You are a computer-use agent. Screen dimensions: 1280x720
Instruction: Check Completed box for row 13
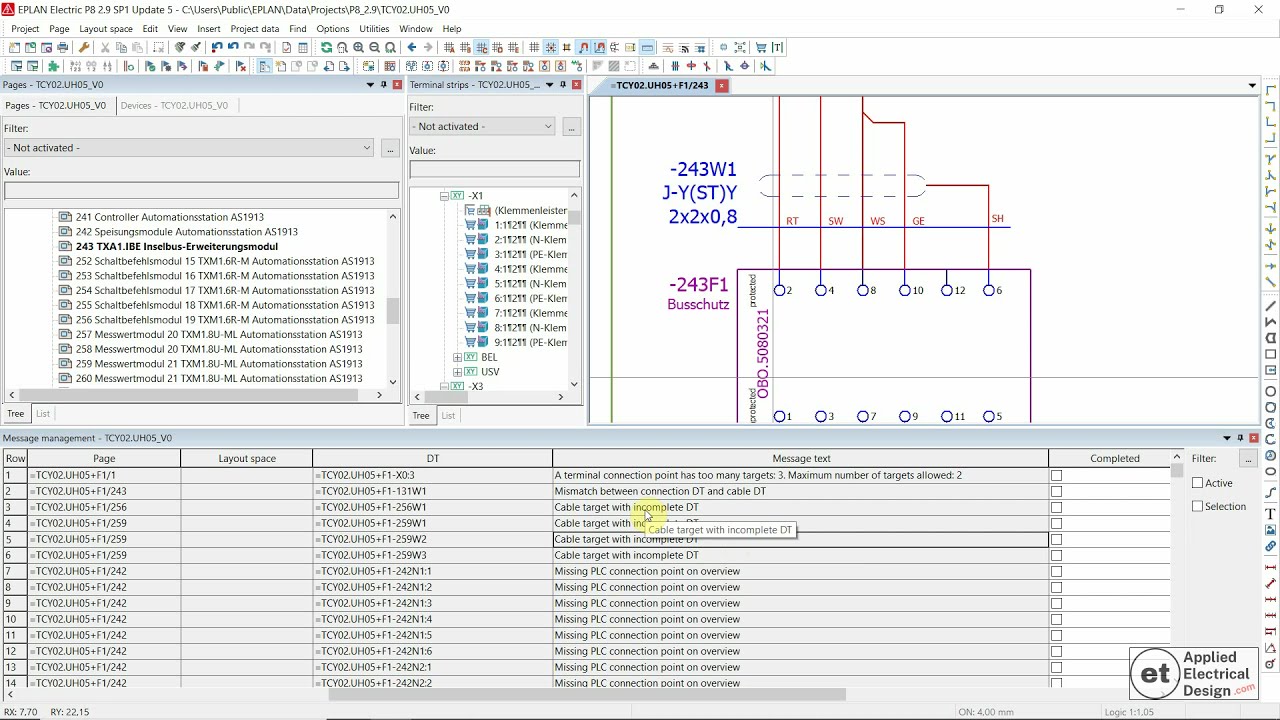click(x=1056, y=668)
